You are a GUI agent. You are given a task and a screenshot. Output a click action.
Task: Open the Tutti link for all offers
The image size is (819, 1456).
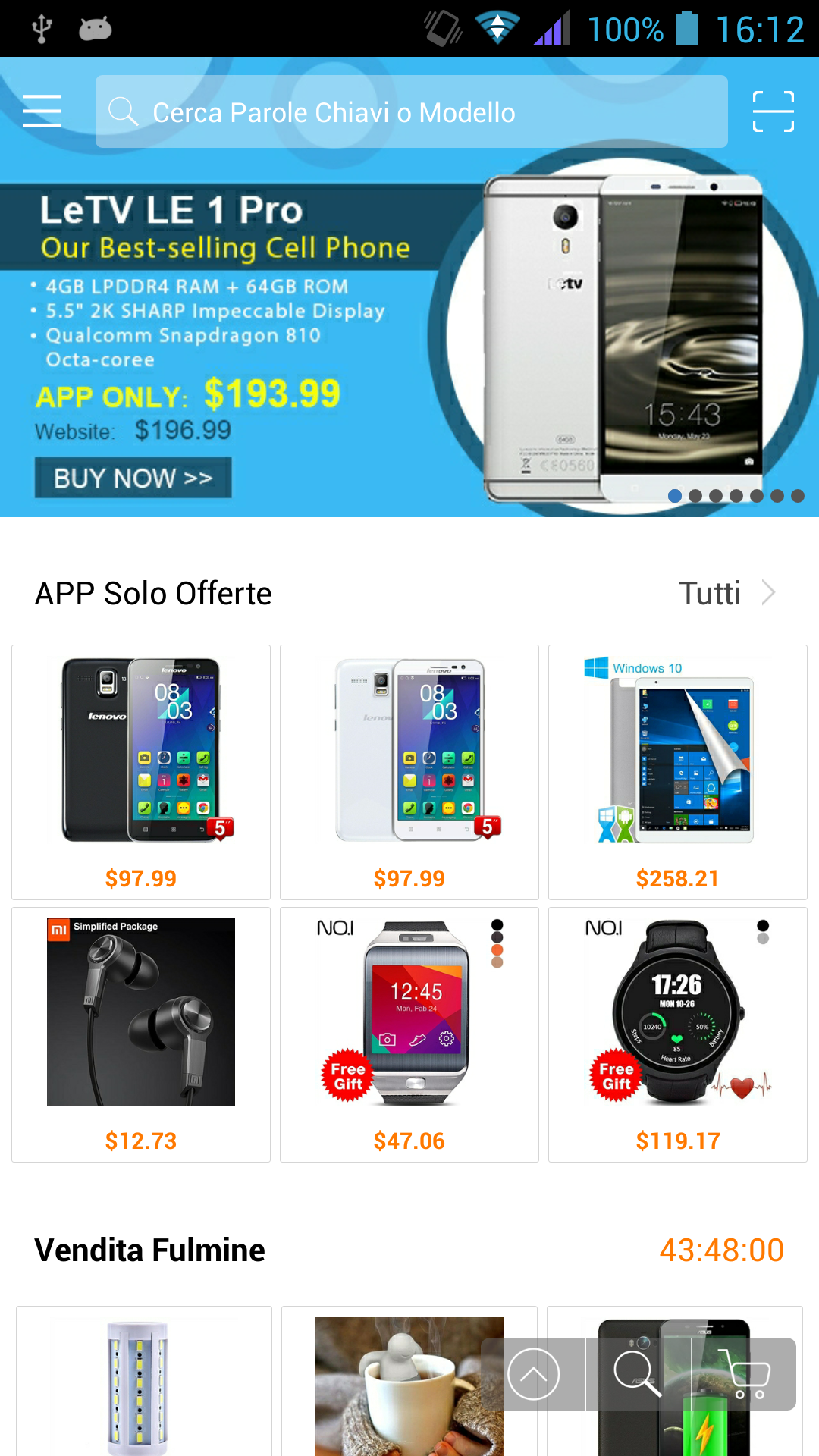coord(709,593)
